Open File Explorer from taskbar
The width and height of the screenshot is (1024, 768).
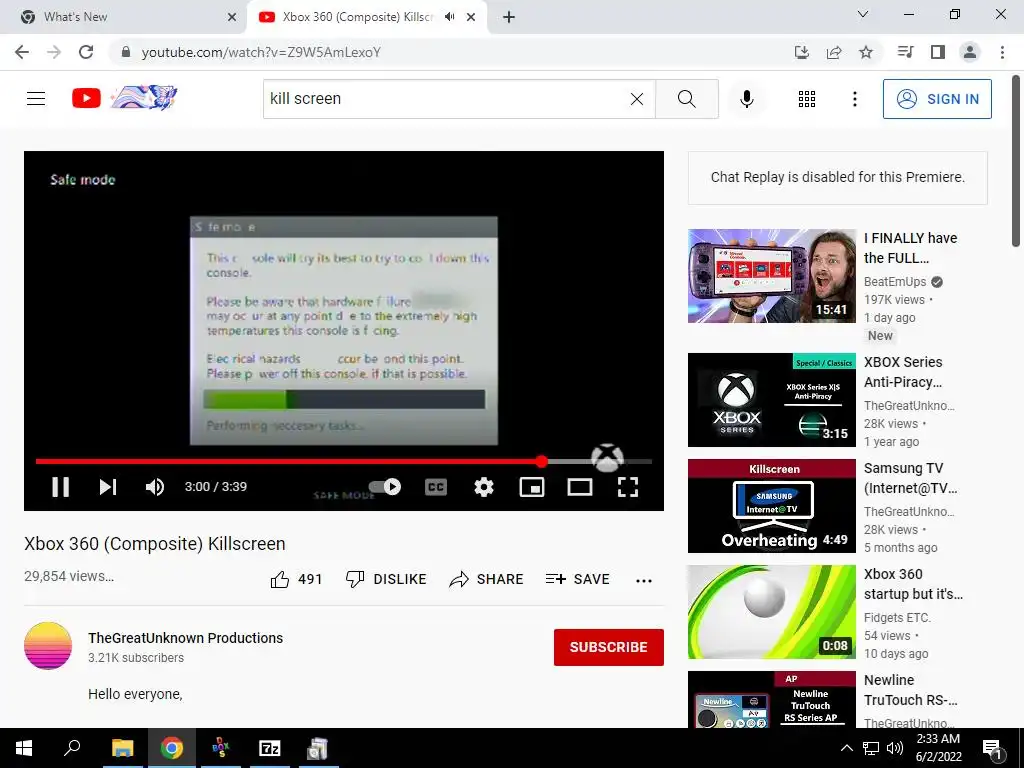tap(122, 748)
